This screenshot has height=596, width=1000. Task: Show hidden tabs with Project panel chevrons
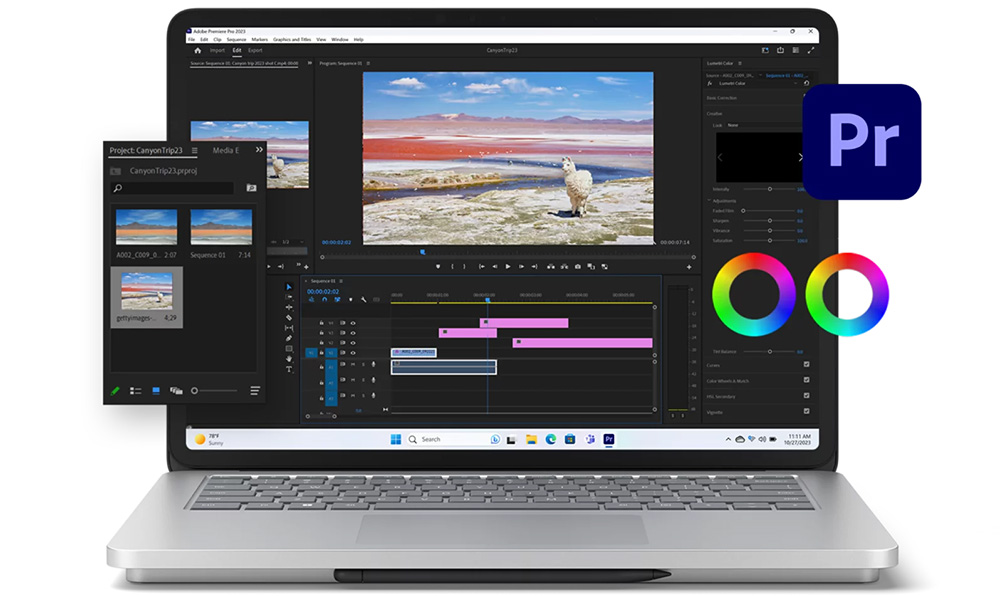259,150
